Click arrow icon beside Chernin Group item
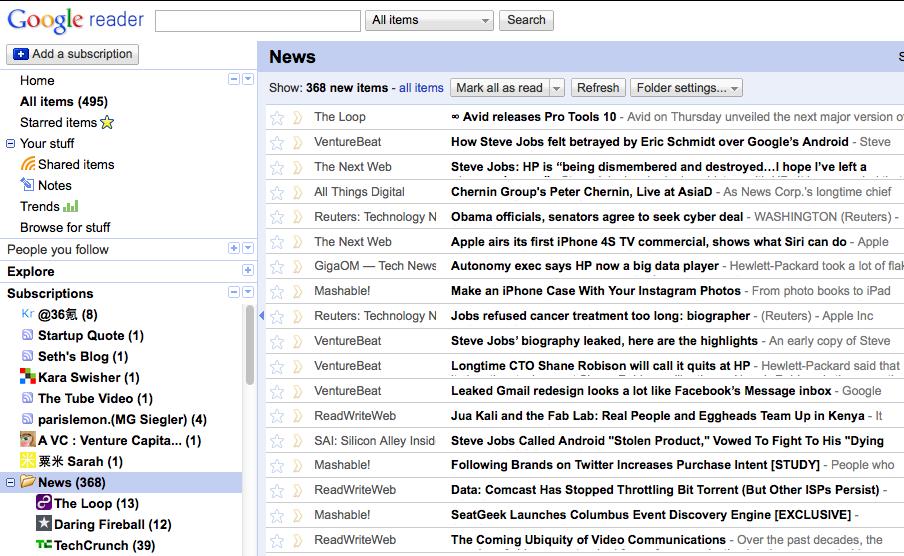 pos(297,193)
